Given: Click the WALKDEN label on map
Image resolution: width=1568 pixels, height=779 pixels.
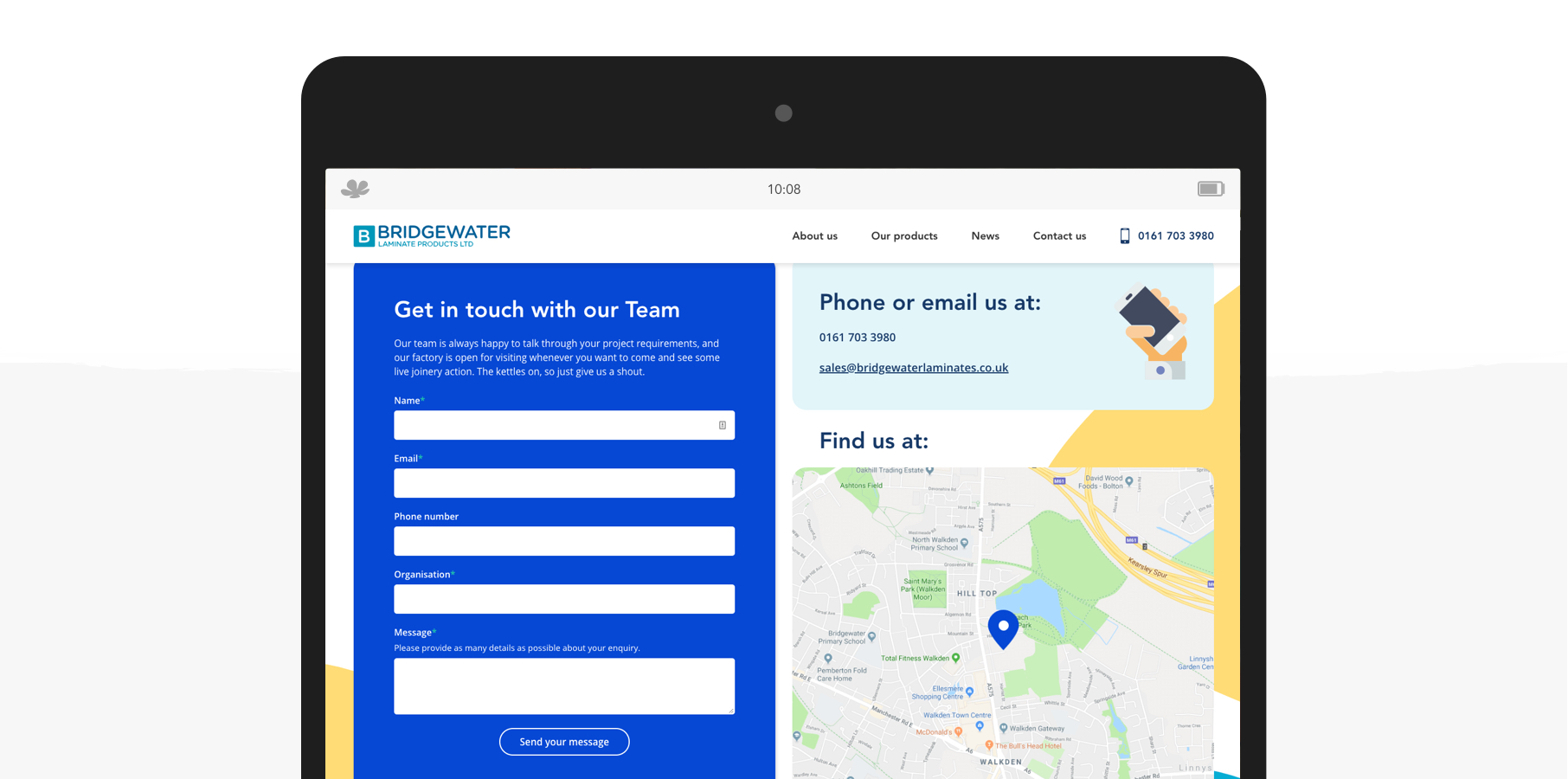Looking at the screenshot, I should tap(1000, 762).
